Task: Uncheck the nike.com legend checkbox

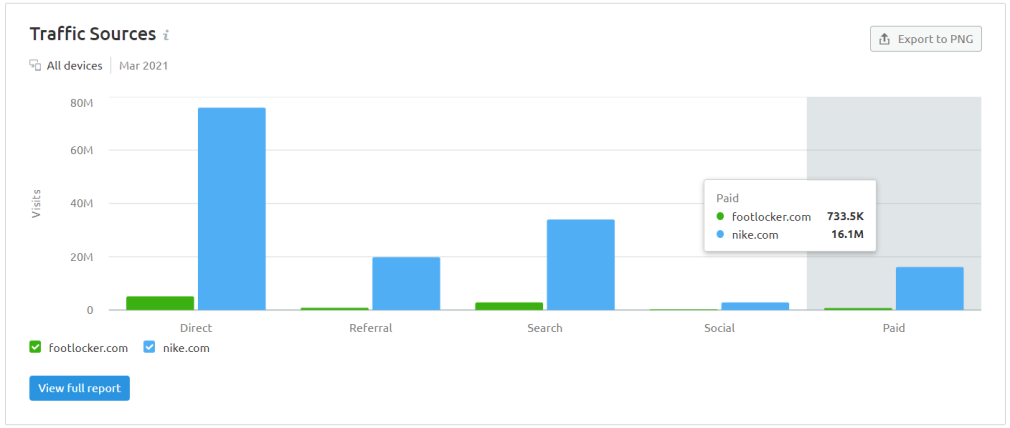Action: tap(149, 347)
